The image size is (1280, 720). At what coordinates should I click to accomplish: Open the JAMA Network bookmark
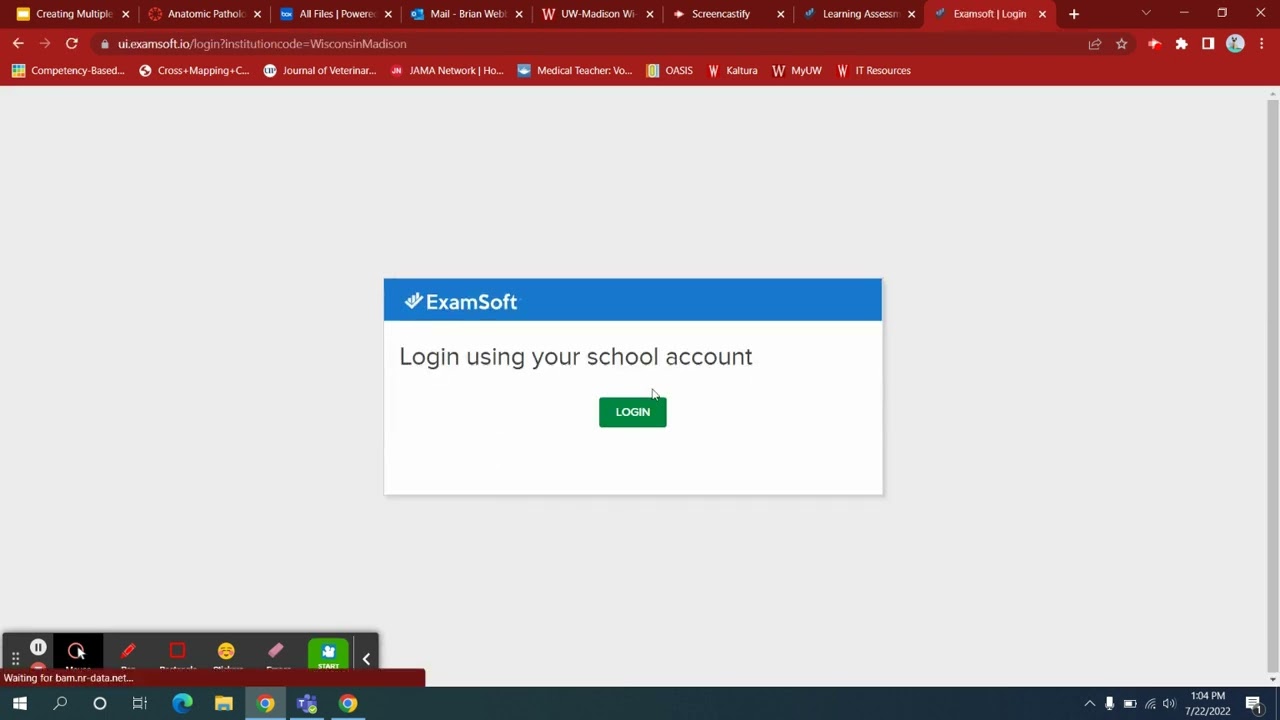(x=447, y=71)
